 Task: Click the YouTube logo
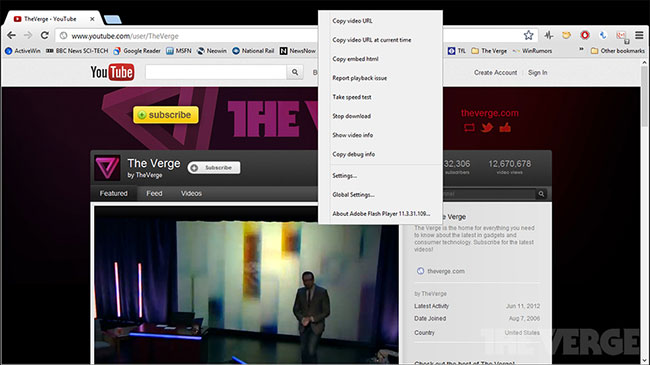(112, 72)
